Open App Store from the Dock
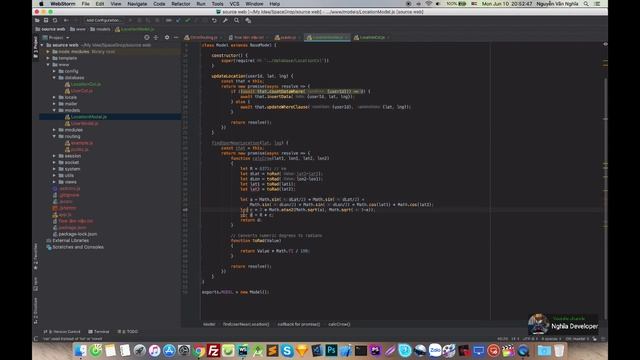 click(169, 351)
